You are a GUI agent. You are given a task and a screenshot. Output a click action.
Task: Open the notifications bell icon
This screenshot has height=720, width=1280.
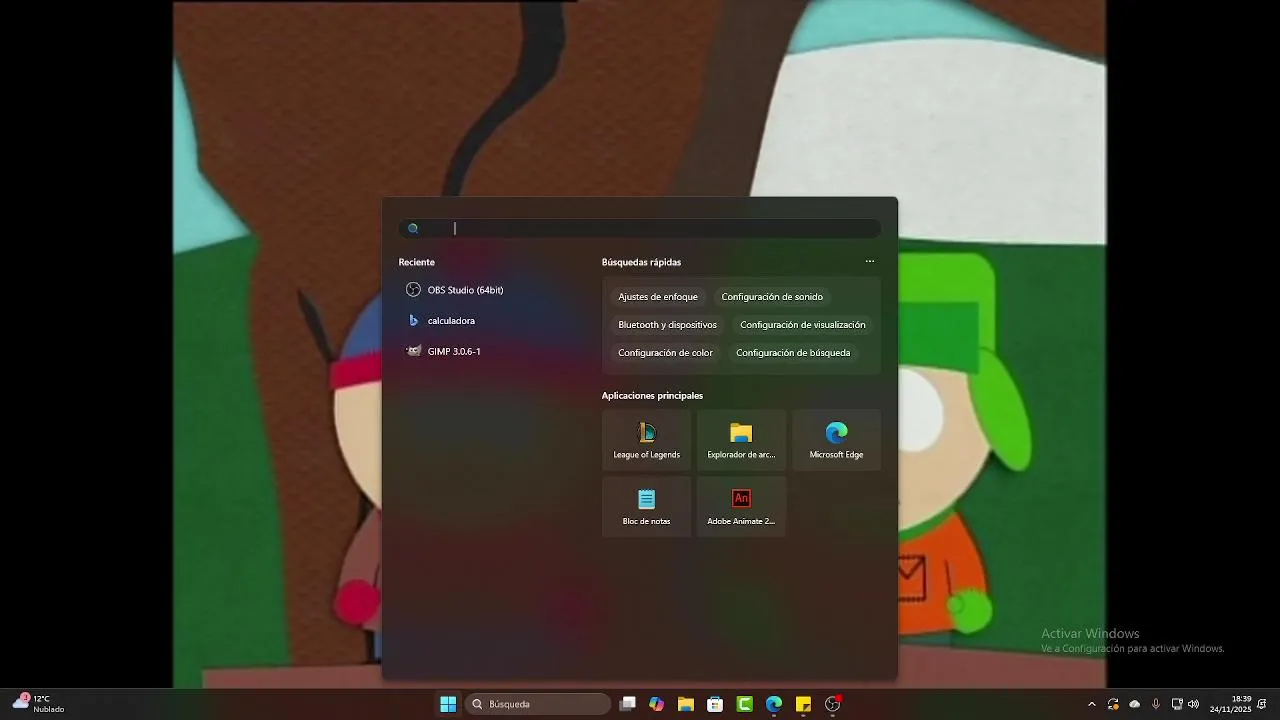(1263, 704)
